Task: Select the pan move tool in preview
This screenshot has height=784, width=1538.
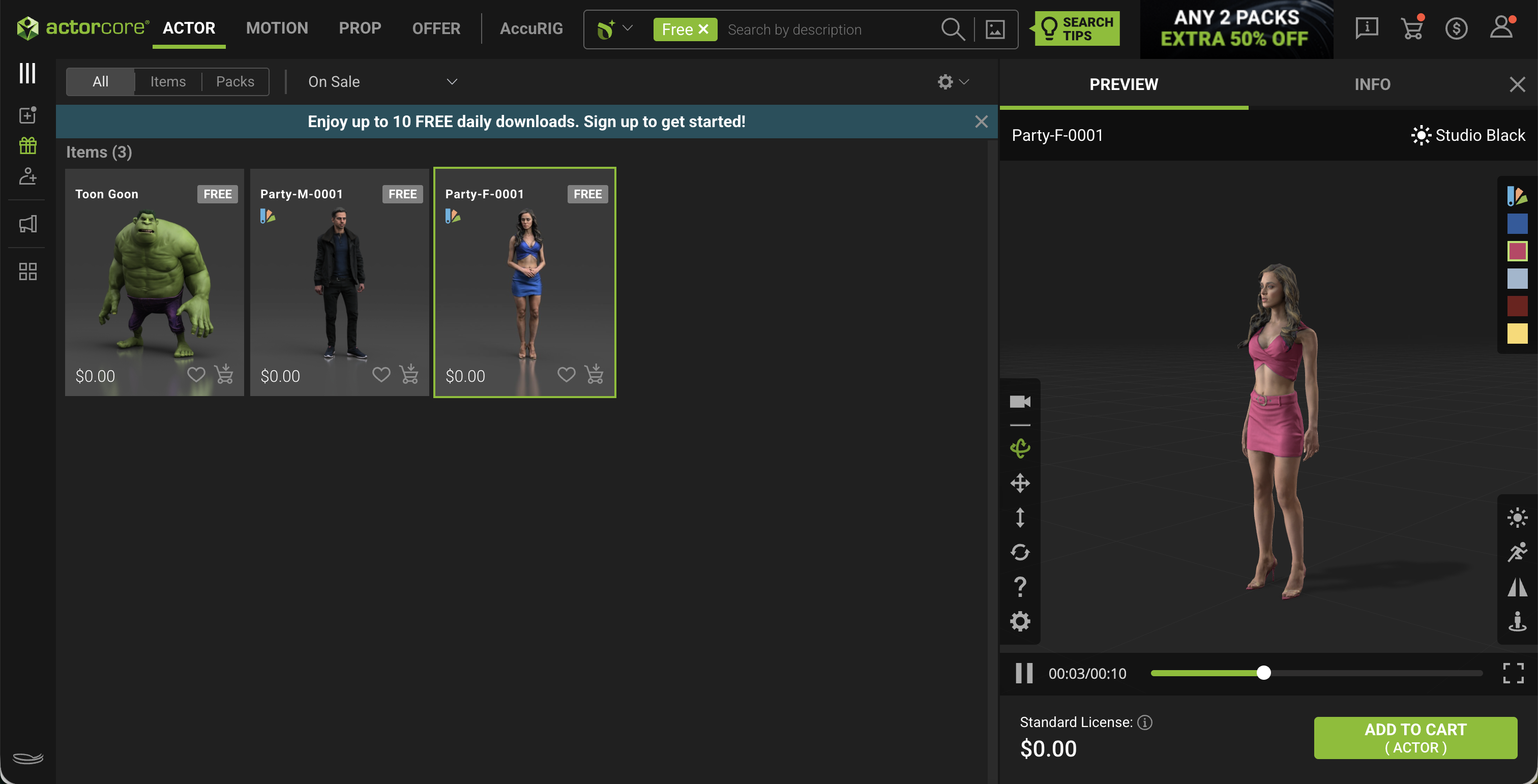Action: point(1020,483)
